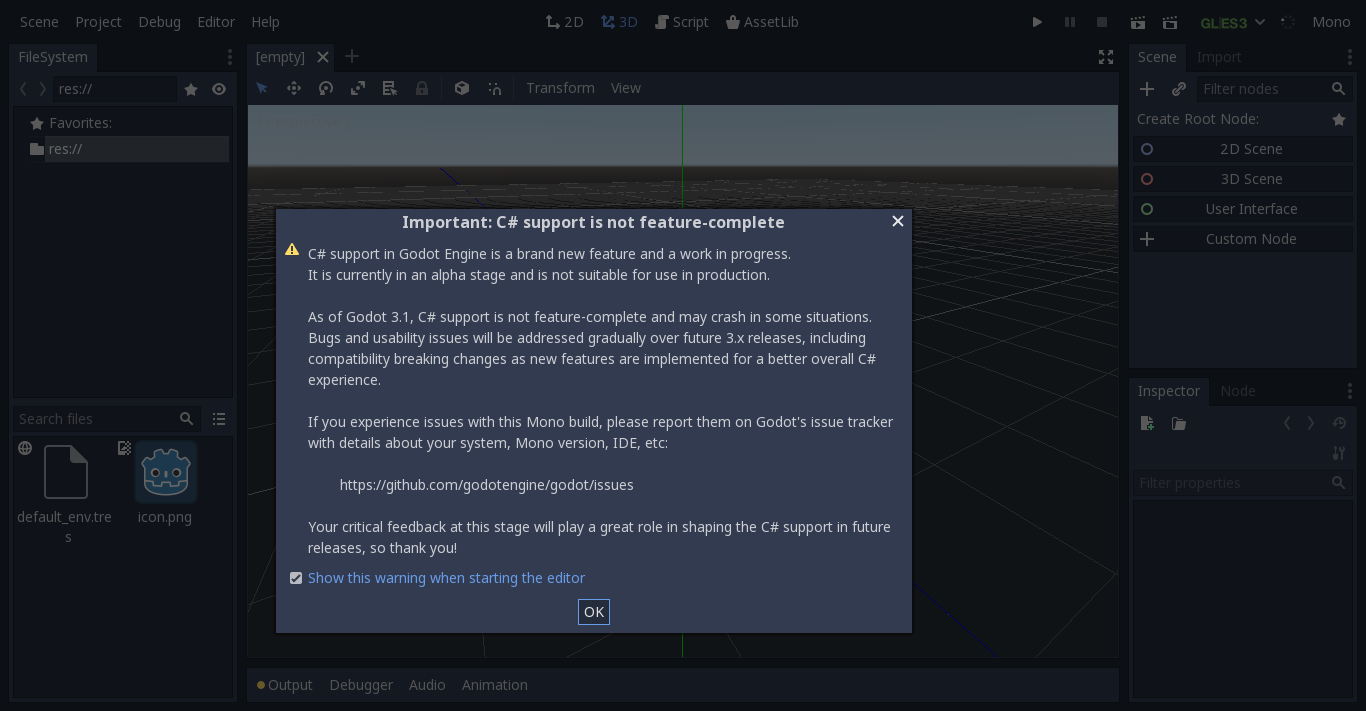Open Inspector object properties tools

coord(1339,453)
